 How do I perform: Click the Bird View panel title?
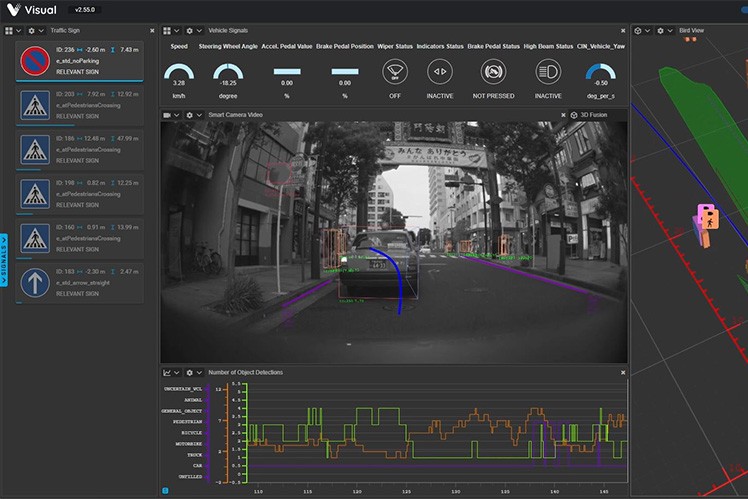692,31
